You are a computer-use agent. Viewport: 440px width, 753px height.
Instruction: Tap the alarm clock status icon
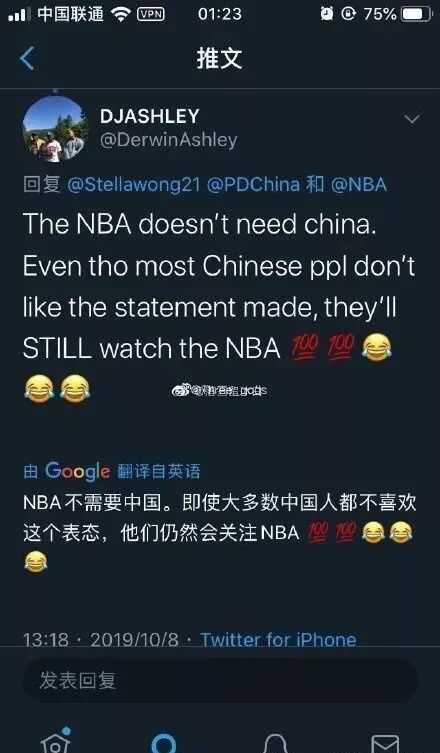[327, 14]
